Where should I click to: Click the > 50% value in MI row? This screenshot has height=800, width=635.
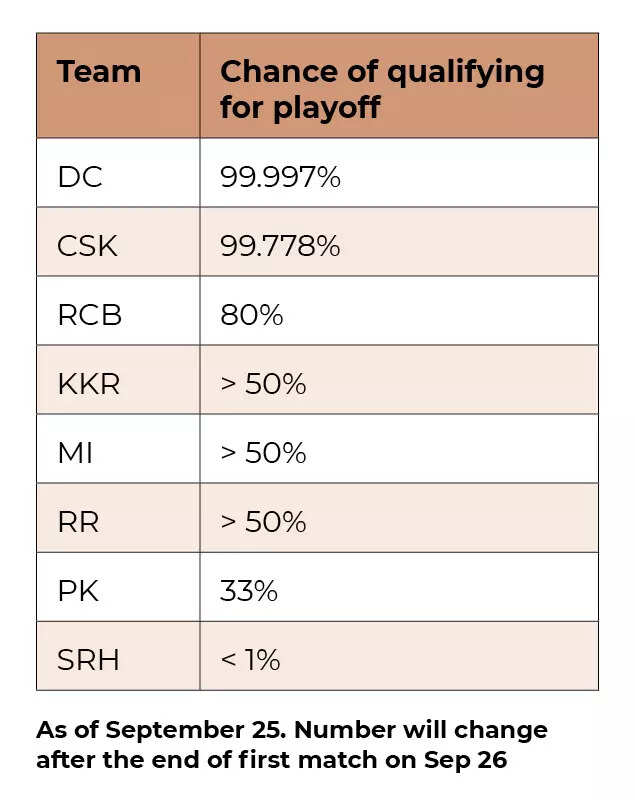263,453
